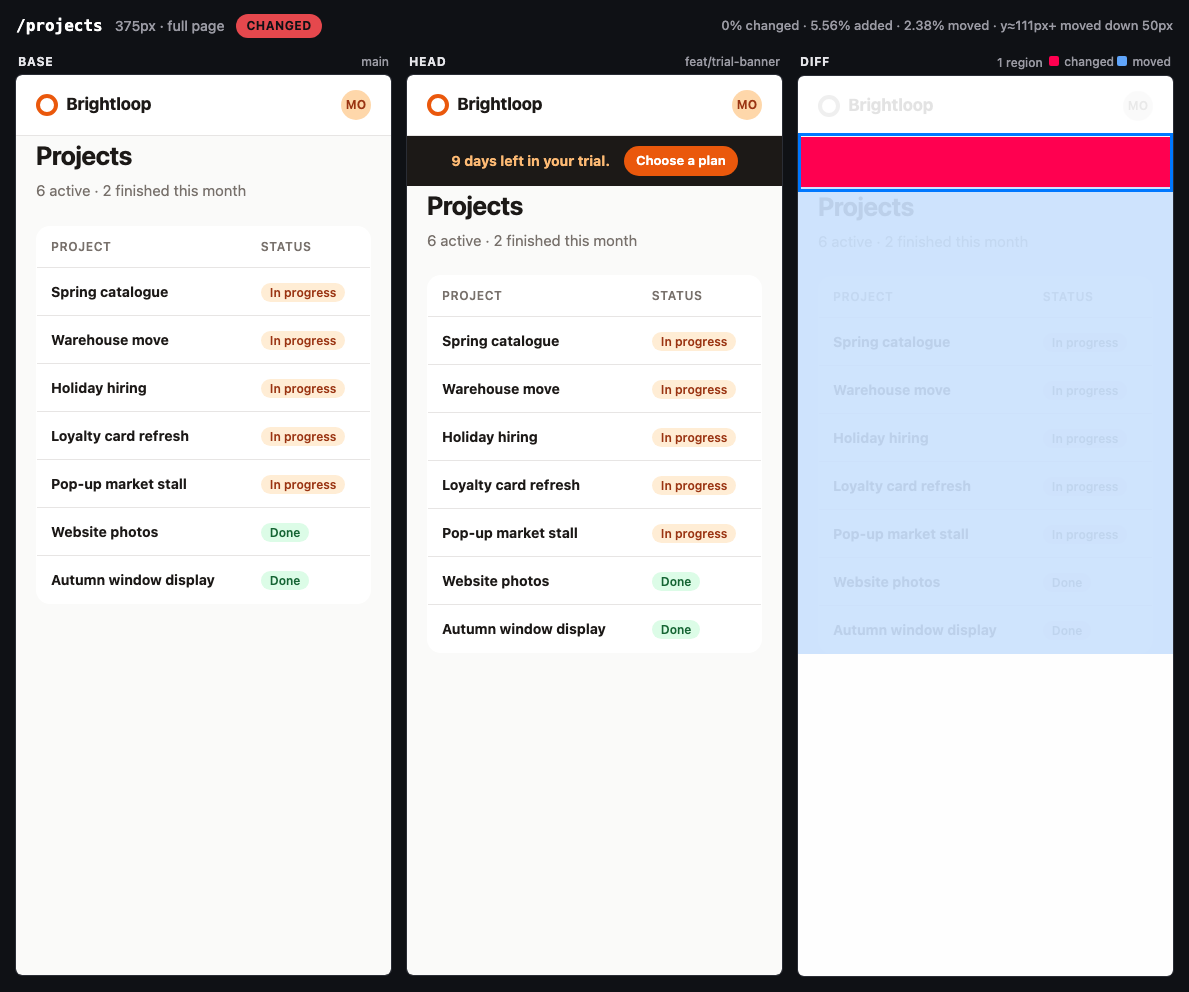1189x992 pixels.
Task: Click the blue moved legend swatch
Action: click(x=1122, y=61)
